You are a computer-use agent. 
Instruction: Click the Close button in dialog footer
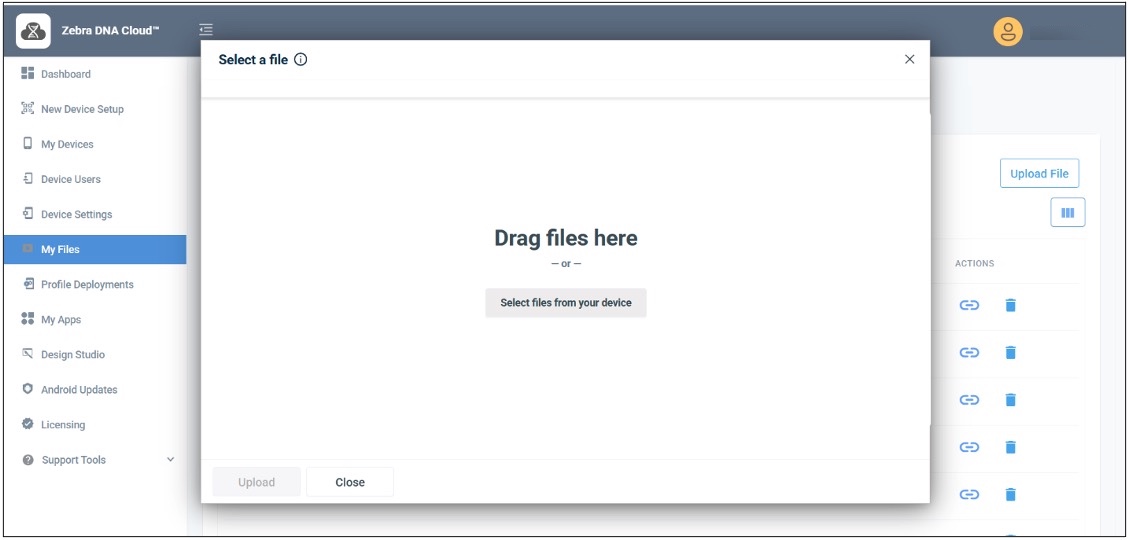[350, 482]
